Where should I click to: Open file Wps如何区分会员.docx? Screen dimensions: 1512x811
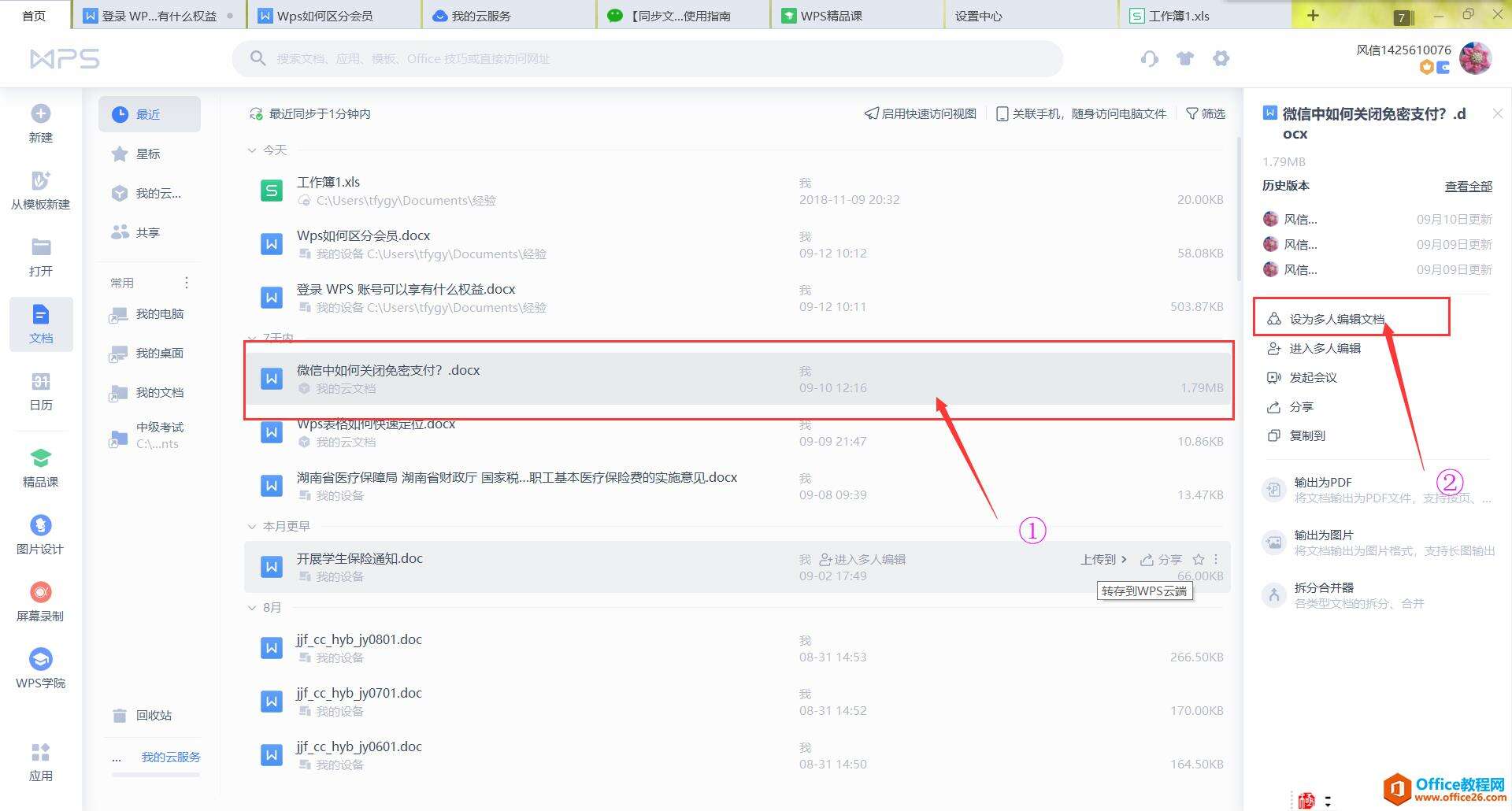pos(737,244)
